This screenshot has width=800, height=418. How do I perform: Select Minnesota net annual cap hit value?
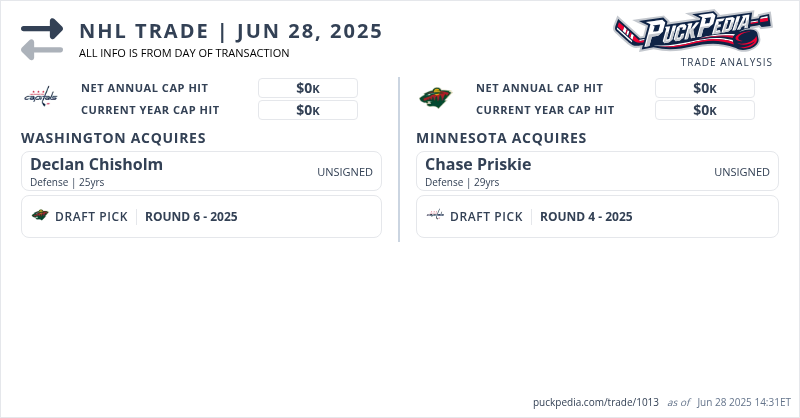704,88
